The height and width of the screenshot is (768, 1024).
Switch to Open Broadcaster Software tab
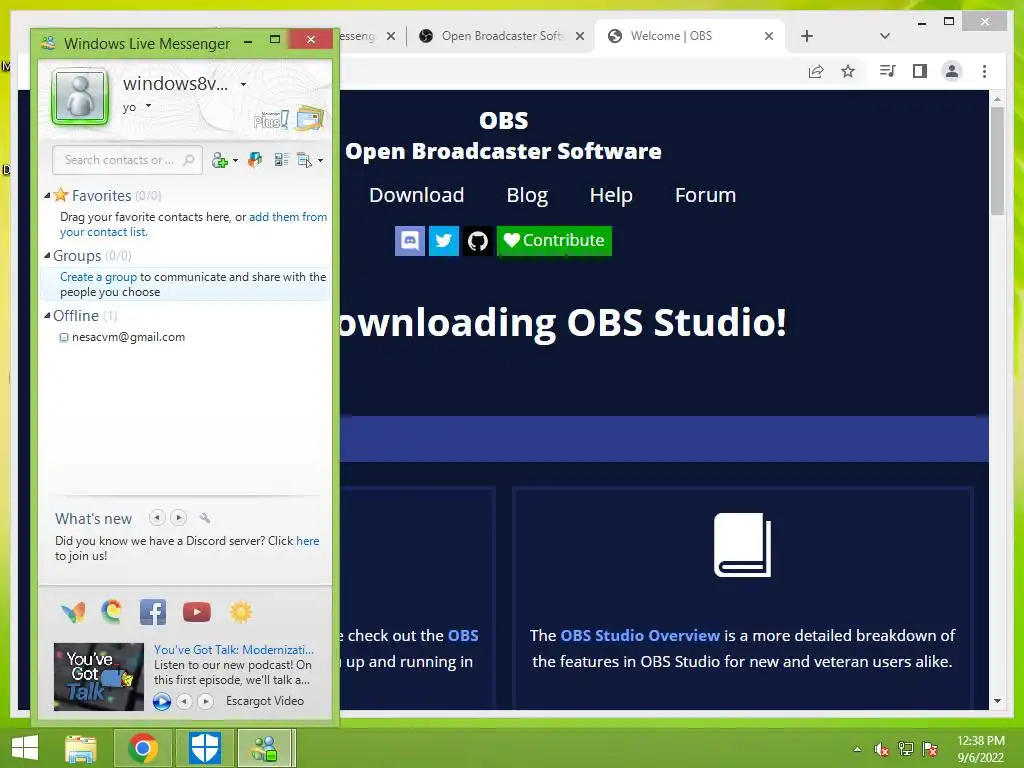click(502, 36)
